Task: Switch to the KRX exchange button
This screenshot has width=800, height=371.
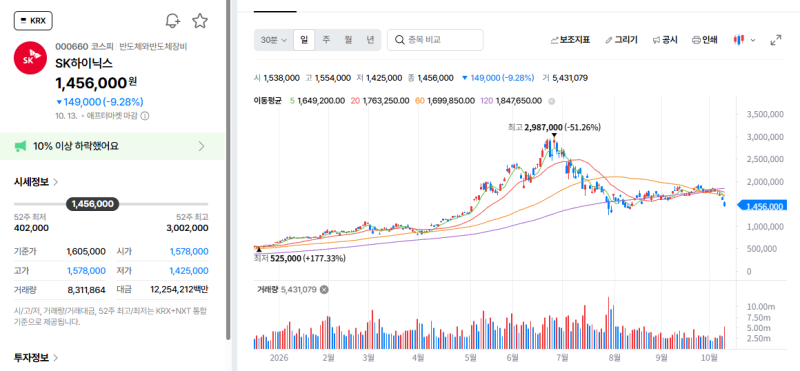Action: pyautogui.click(x=33, y=21)
